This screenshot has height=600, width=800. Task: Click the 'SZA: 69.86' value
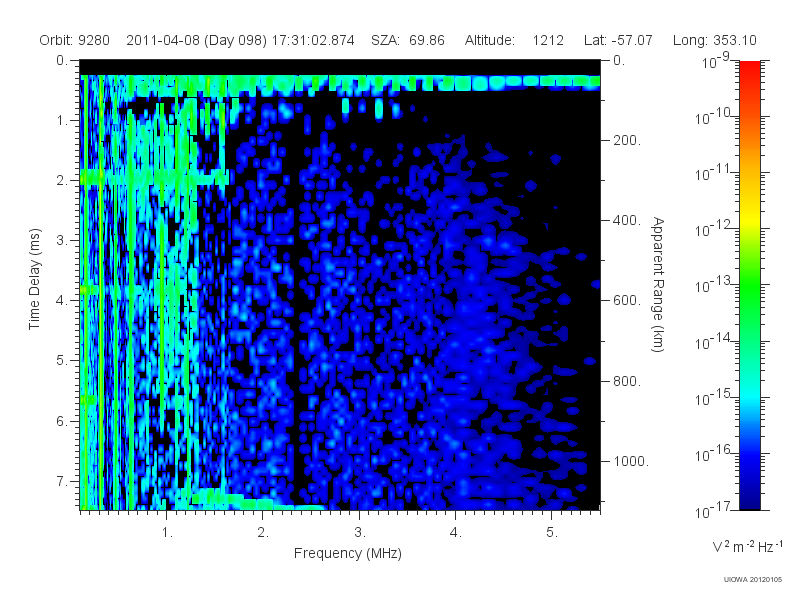pyautogui.click(x=408, y=40)
